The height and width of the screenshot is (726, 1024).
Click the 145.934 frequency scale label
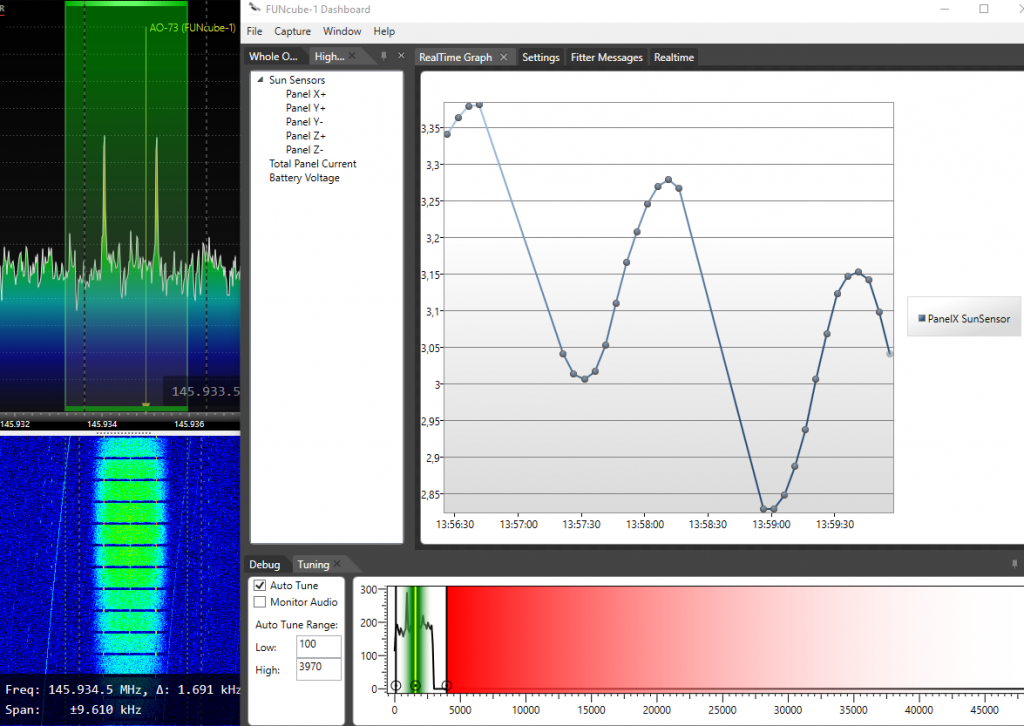click(102, 424)
